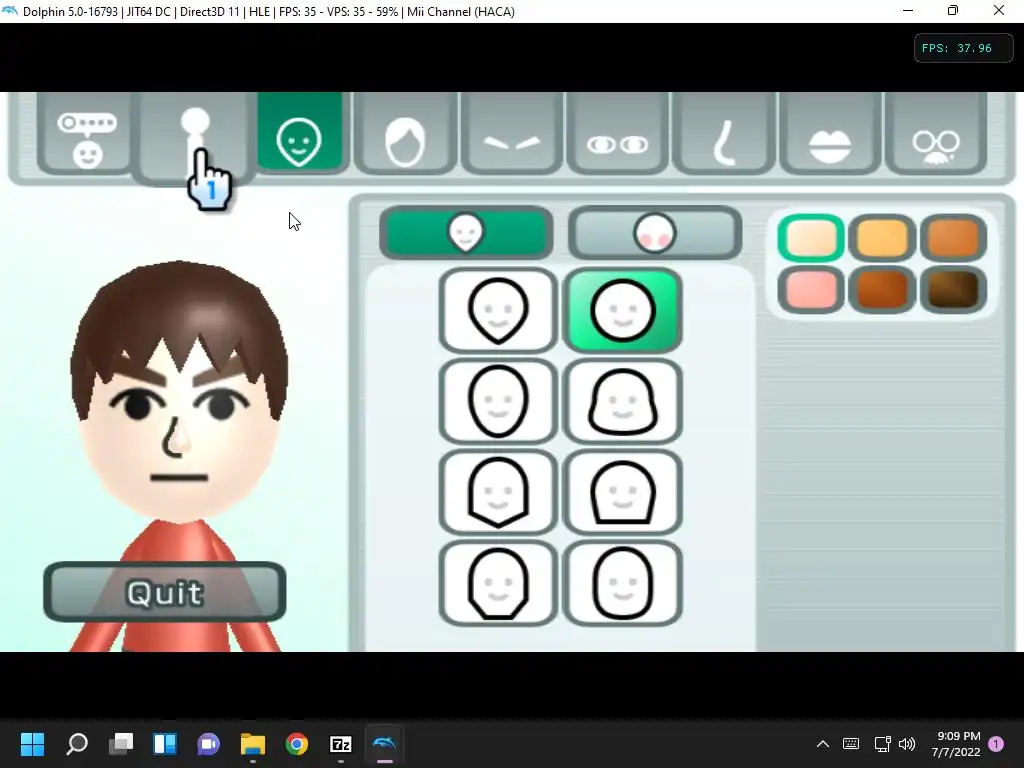Click the Dolphin window title bar icon
This screenshot has width=1024, height=768.
10,11
